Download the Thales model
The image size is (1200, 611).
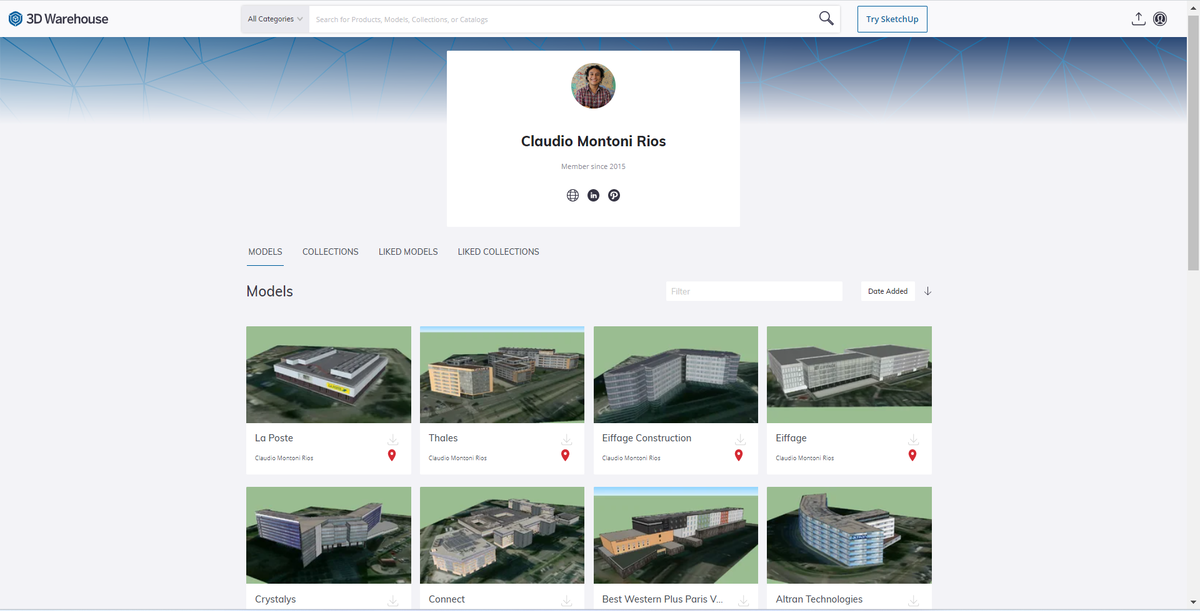point(566,440)
